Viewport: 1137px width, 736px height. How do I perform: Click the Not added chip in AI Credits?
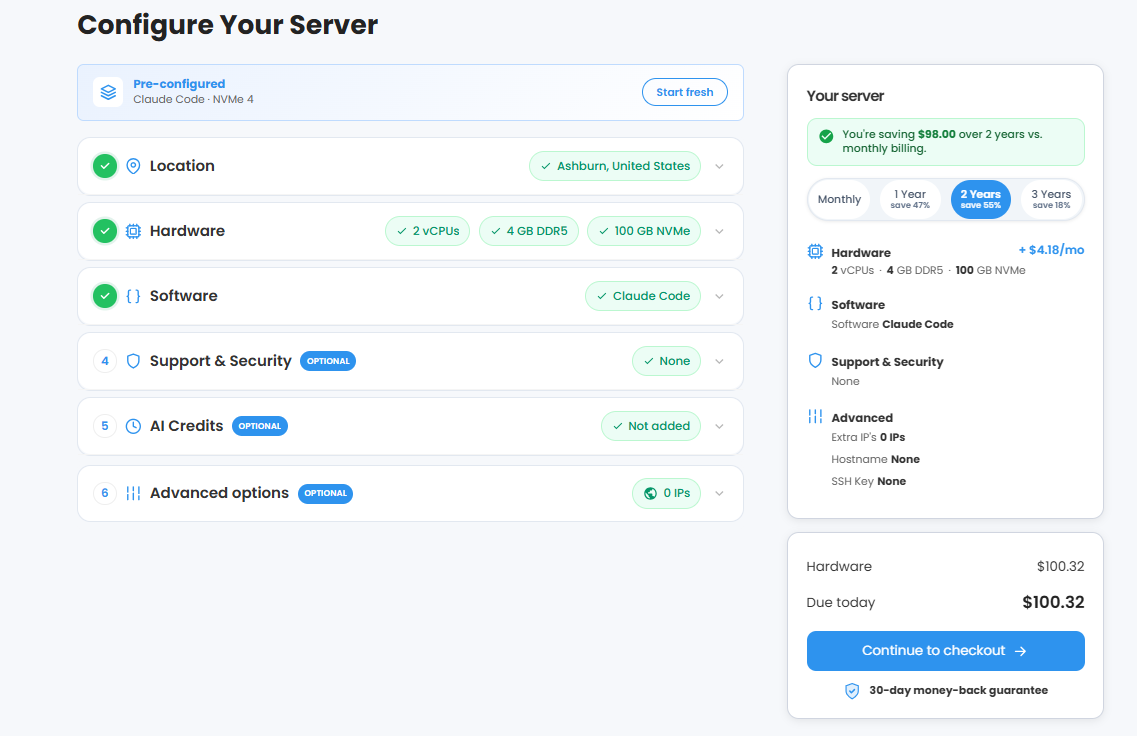coord(651,426)
